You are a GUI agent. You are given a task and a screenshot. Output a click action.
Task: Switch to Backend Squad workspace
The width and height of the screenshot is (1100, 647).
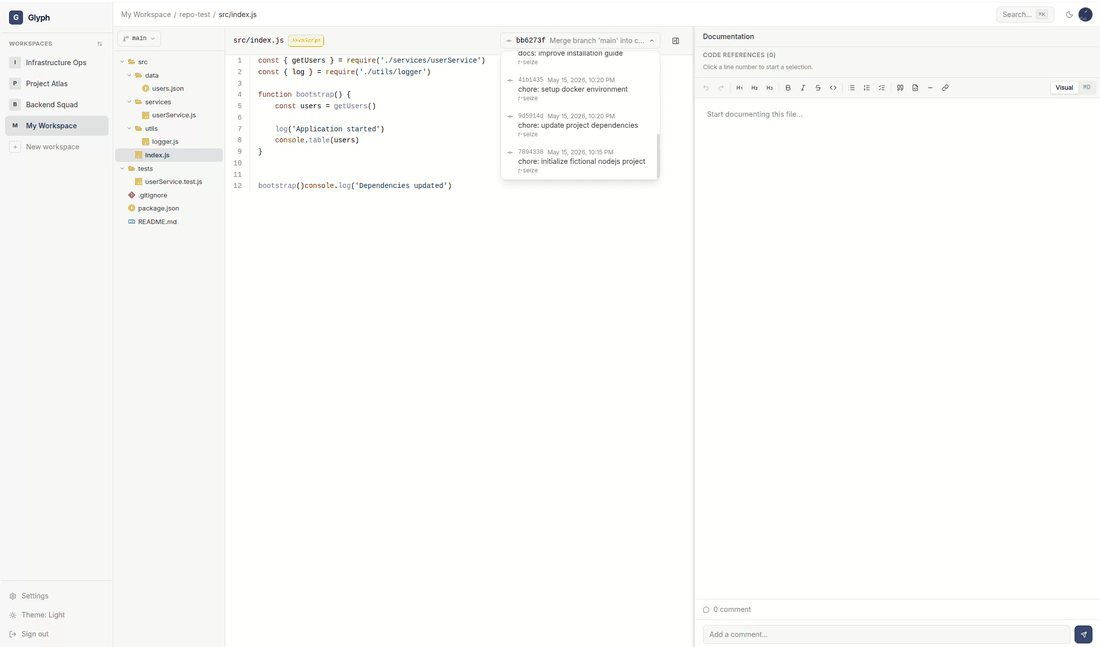[x=56, y=105]
